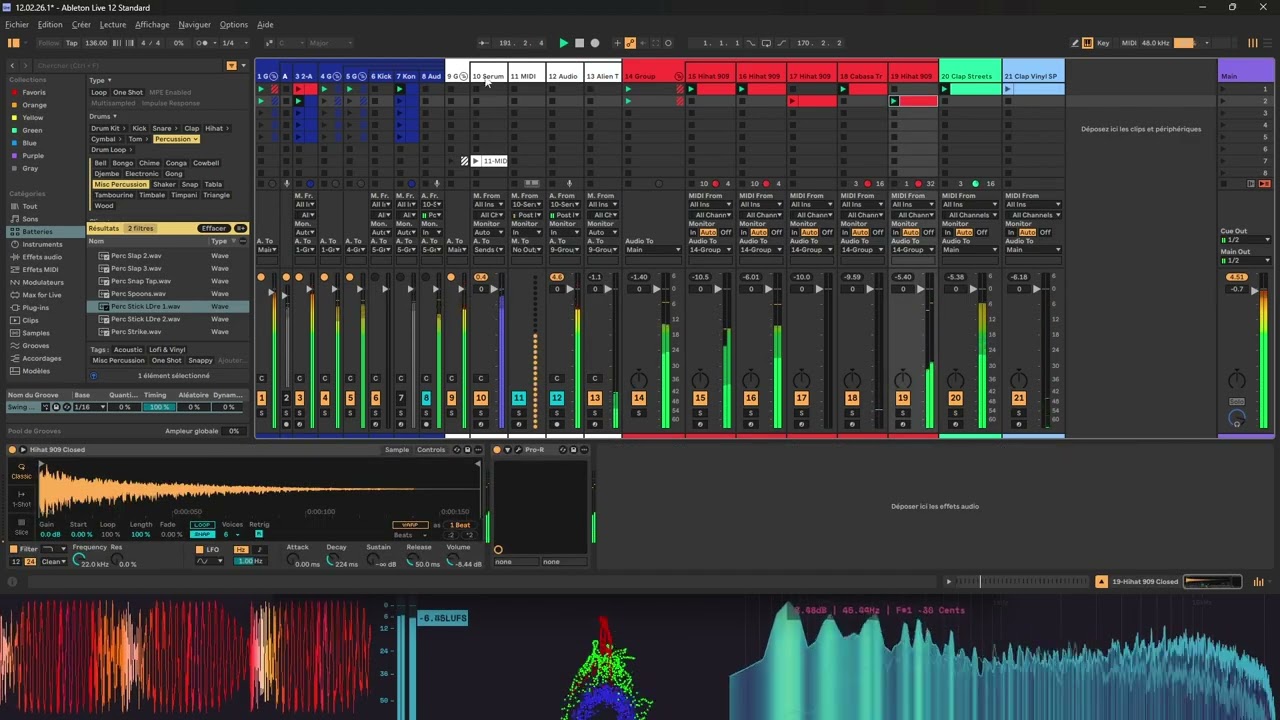This screenshot has width=1280, height=720.
Task: Open the Créer menu
Action: coord(81,25)
